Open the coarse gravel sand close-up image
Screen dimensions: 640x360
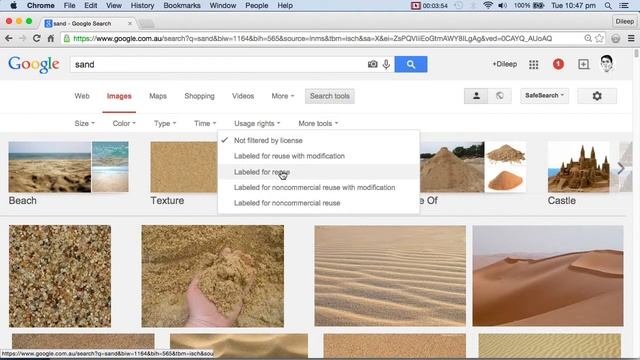point(60,276)
